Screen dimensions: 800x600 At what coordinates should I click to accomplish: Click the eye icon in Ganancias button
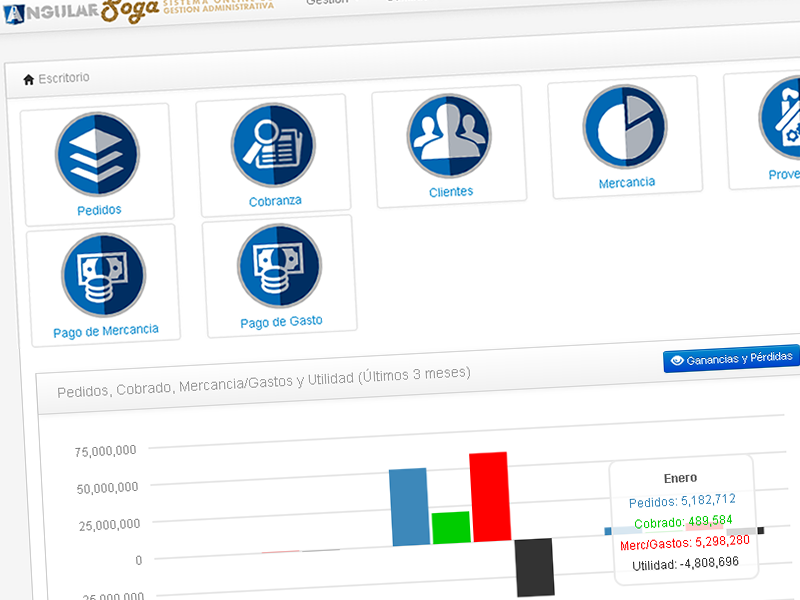tap(676, 360)
